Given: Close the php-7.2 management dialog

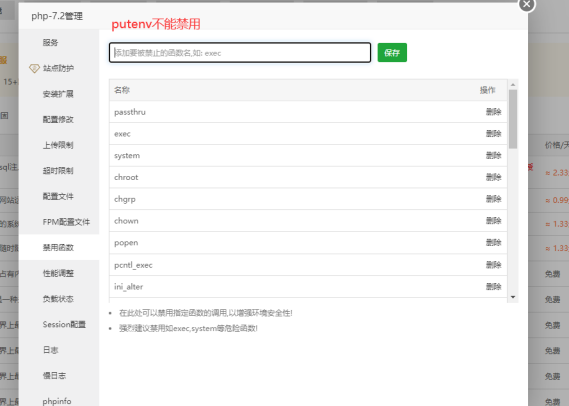Looking at the screenshot, I should click(527, 5).
